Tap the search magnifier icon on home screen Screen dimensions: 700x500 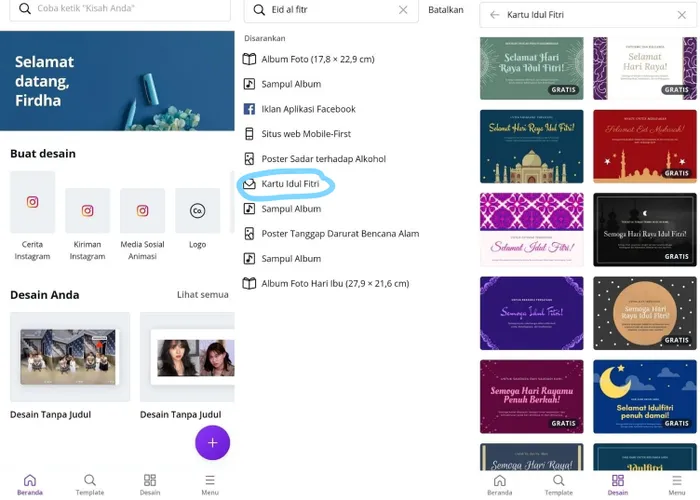coord(25,8)
